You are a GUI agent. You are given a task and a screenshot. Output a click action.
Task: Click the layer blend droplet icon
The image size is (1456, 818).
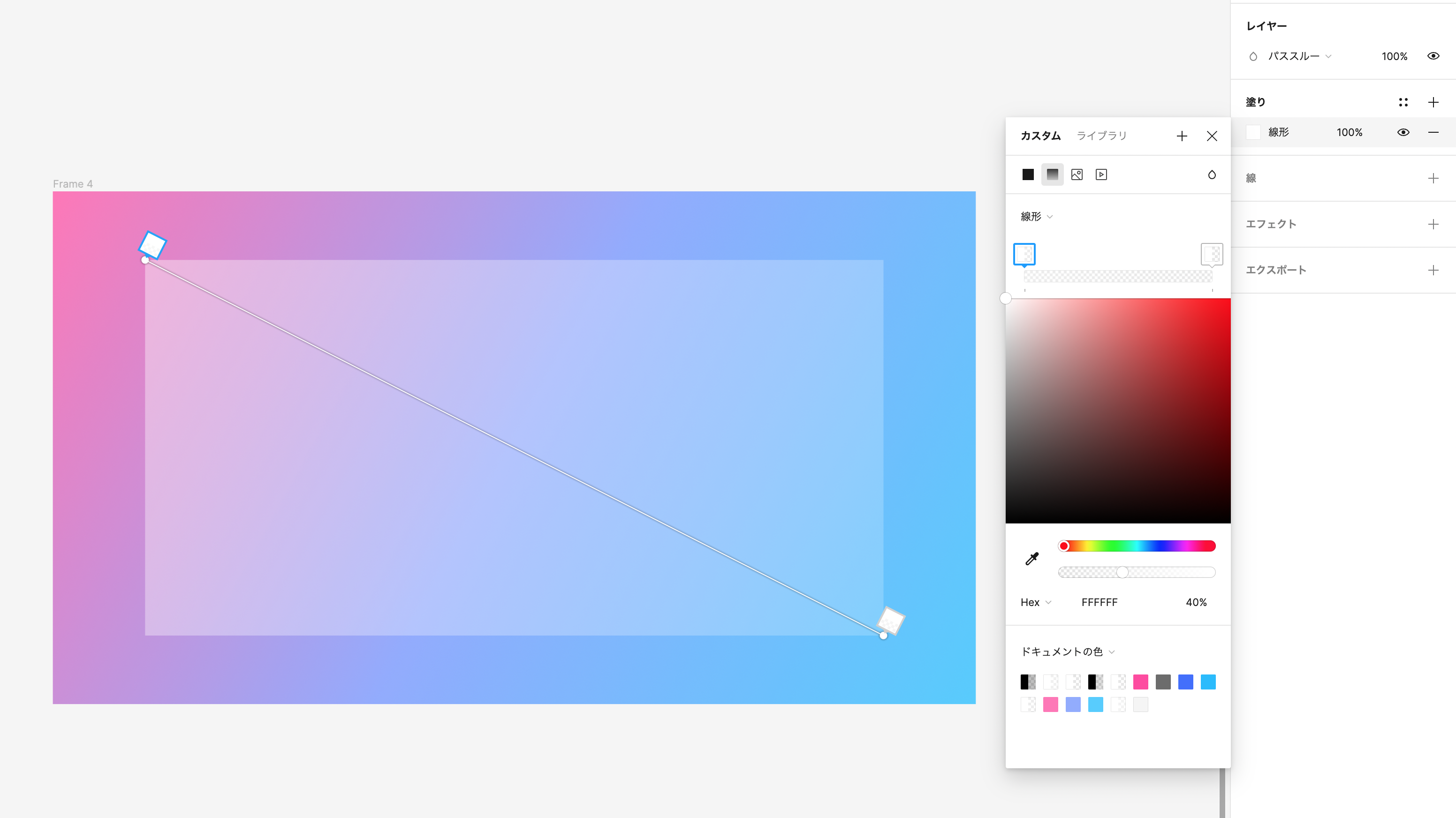[x=1253, y=57]
